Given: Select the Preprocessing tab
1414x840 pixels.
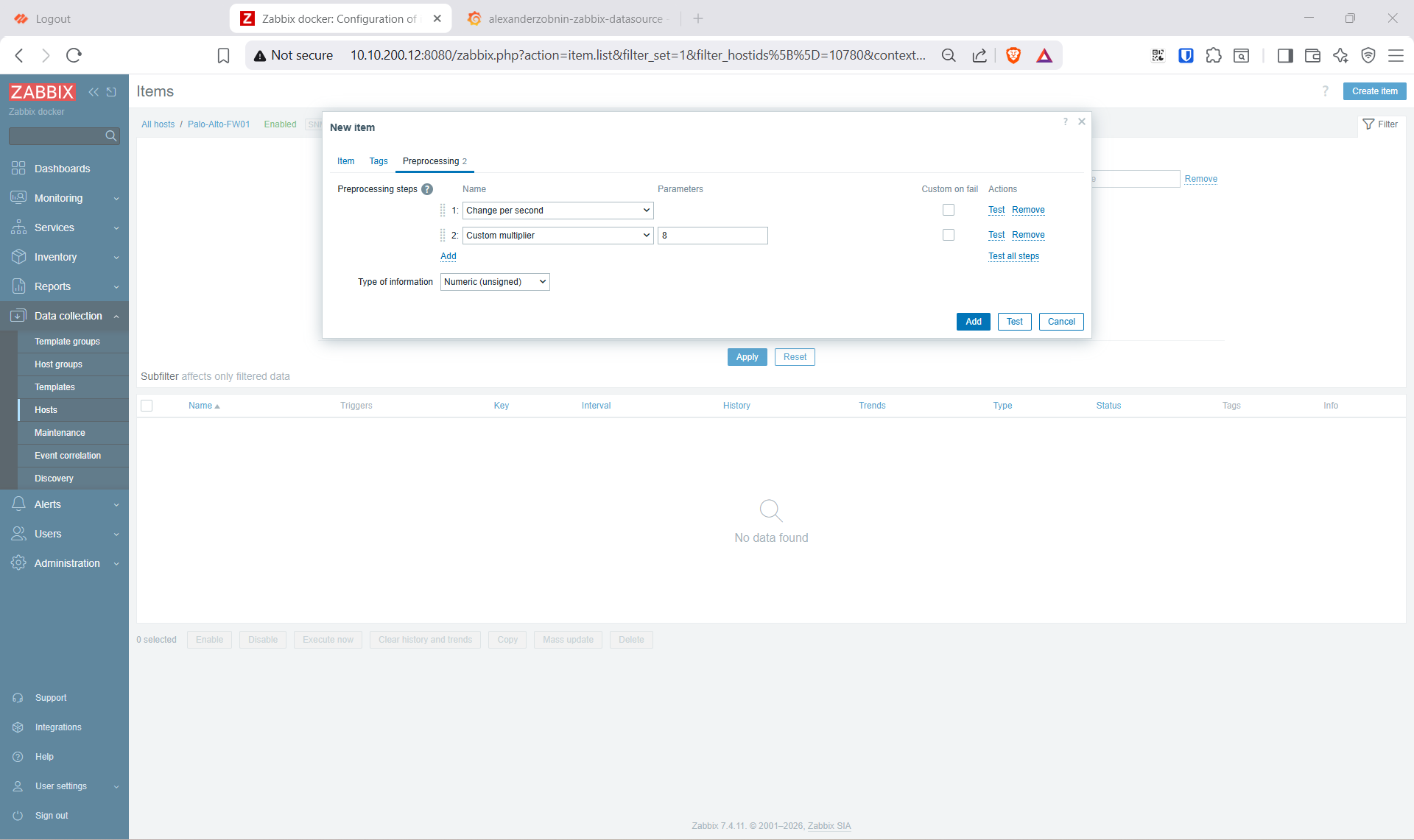Looking at the screenshot, I should 435,161.
